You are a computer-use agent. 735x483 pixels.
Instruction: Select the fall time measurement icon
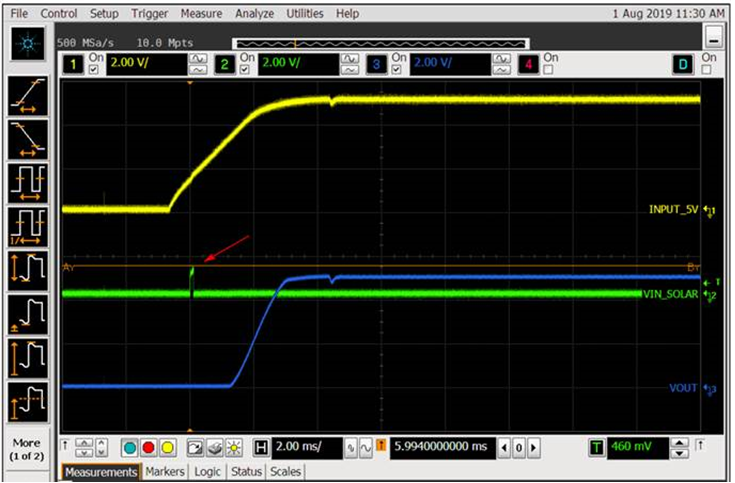point(28,140)
